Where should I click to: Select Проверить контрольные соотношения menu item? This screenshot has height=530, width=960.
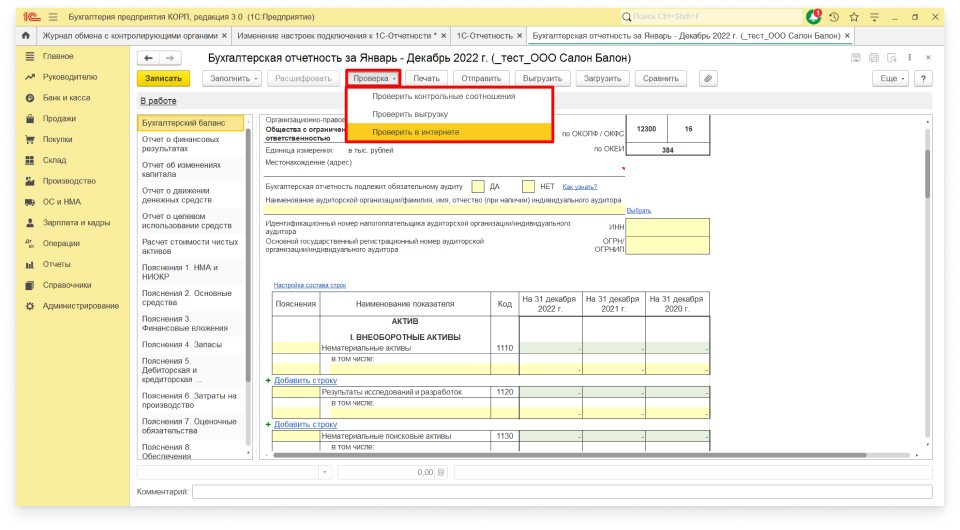(444, 96)
